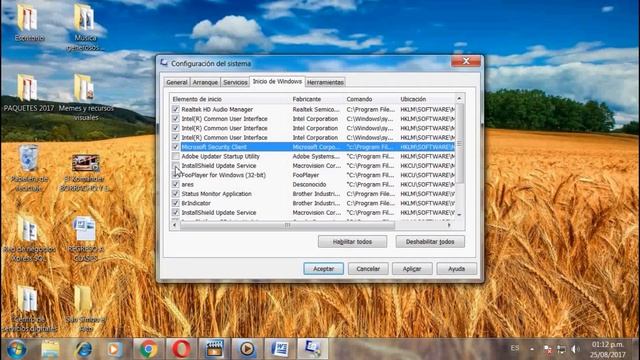Image resolution: width=640 pixels, height=360 pixels.
Task: Open the Giro de negocios folder
Action: pyautogui.click(x=29, y=239)
